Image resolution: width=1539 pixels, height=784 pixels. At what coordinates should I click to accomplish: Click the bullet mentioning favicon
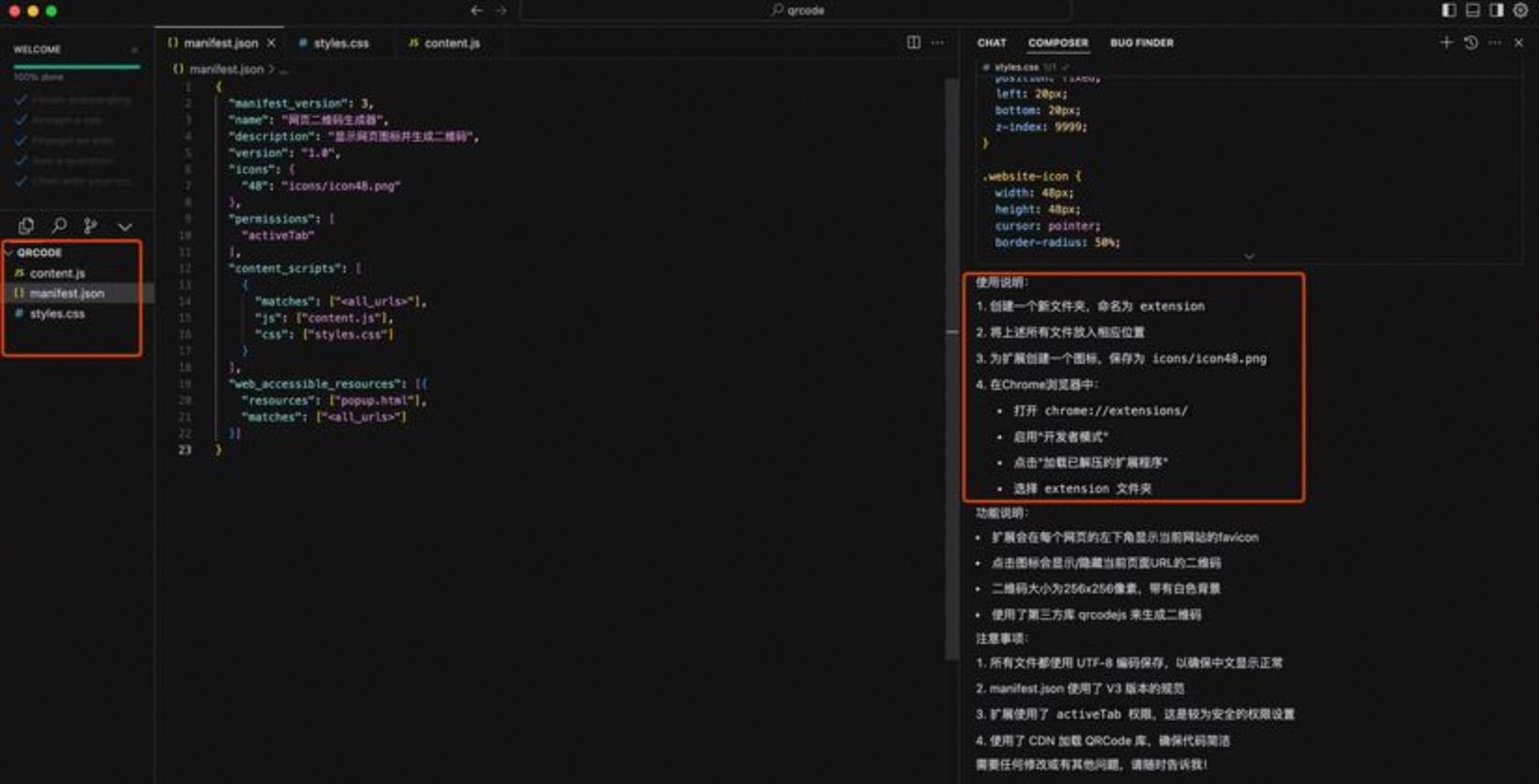click(1124, 538)
